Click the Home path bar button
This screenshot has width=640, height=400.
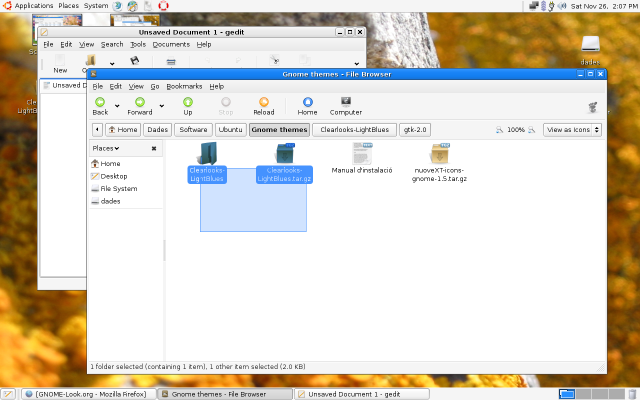(x=123, y=130)
